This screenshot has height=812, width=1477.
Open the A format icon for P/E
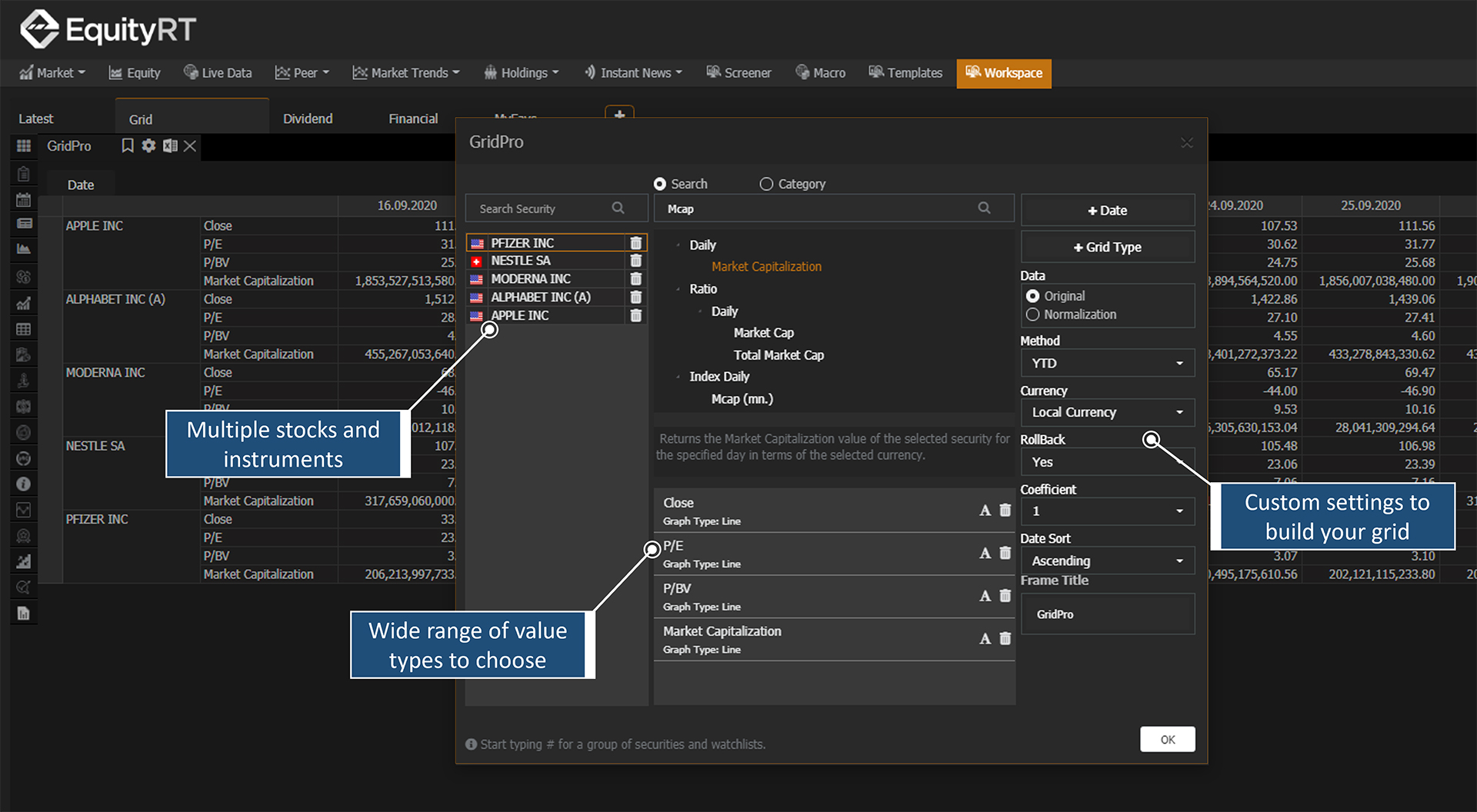coord(985,554)
